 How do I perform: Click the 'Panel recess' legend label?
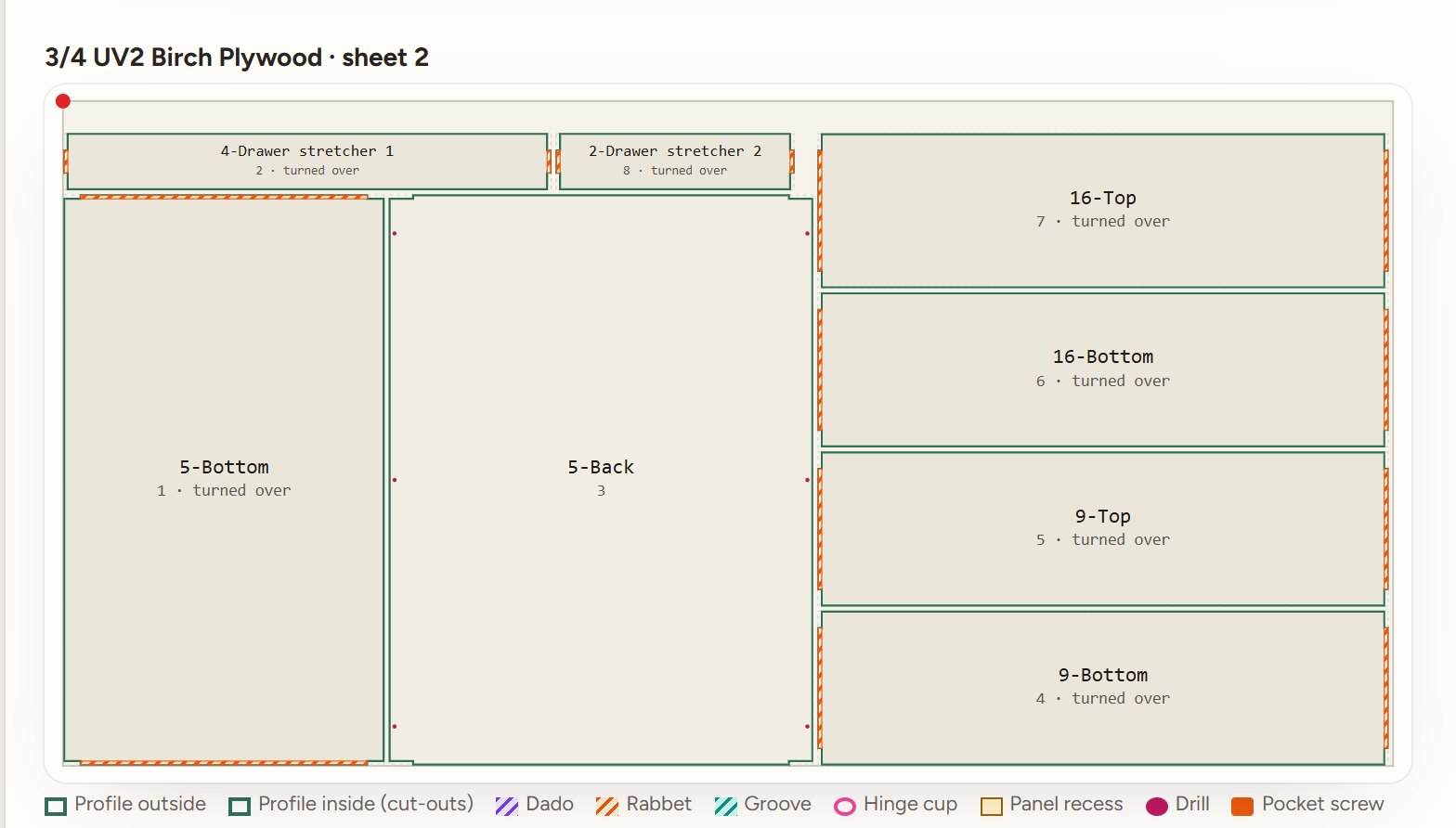1066,804
